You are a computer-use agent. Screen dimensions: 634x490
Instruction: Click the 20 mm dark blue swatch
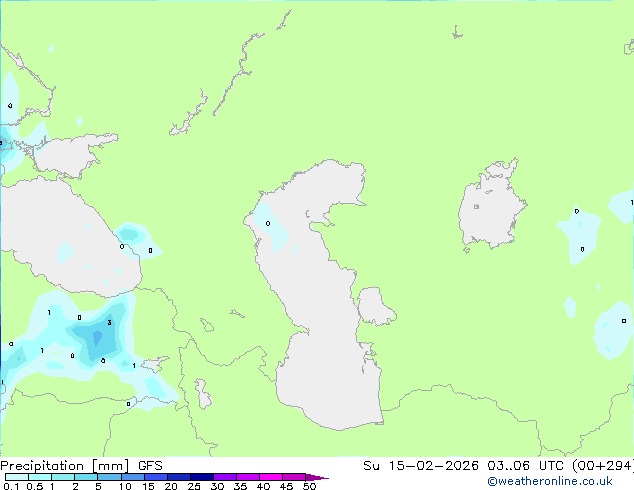coord(178,477)
